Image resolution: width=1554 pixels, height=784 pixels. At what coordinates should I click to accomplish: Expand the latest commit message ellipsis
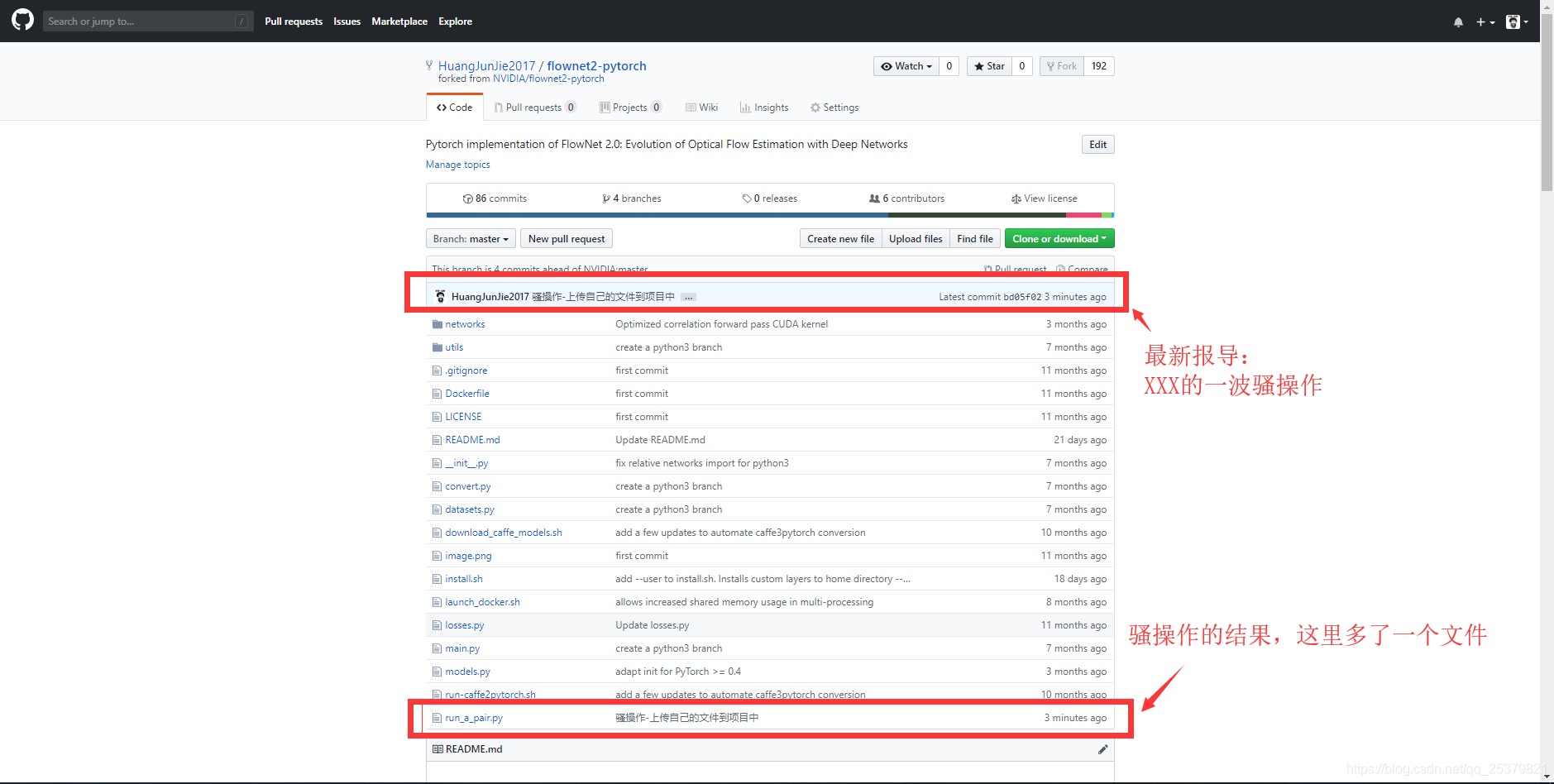coord(688,297)
